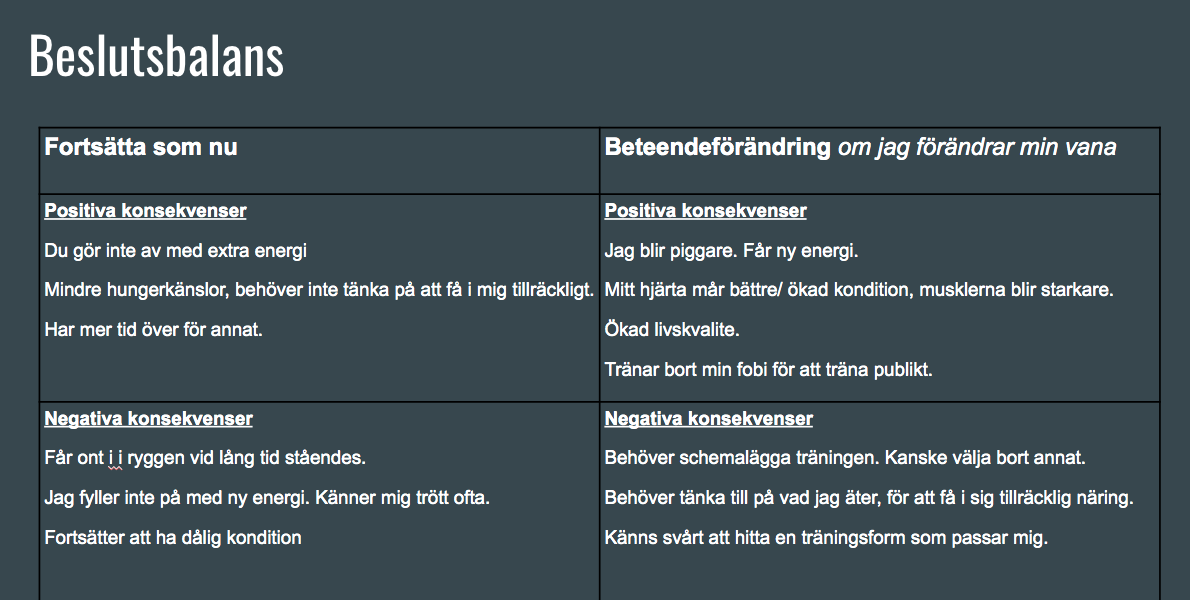Image resolution: width=1190 pixels, height=600 pixels.
Task: Click 'Fortsätter att ha dålig kondition'
Action: pyautogui.click(x=173, y=538)
